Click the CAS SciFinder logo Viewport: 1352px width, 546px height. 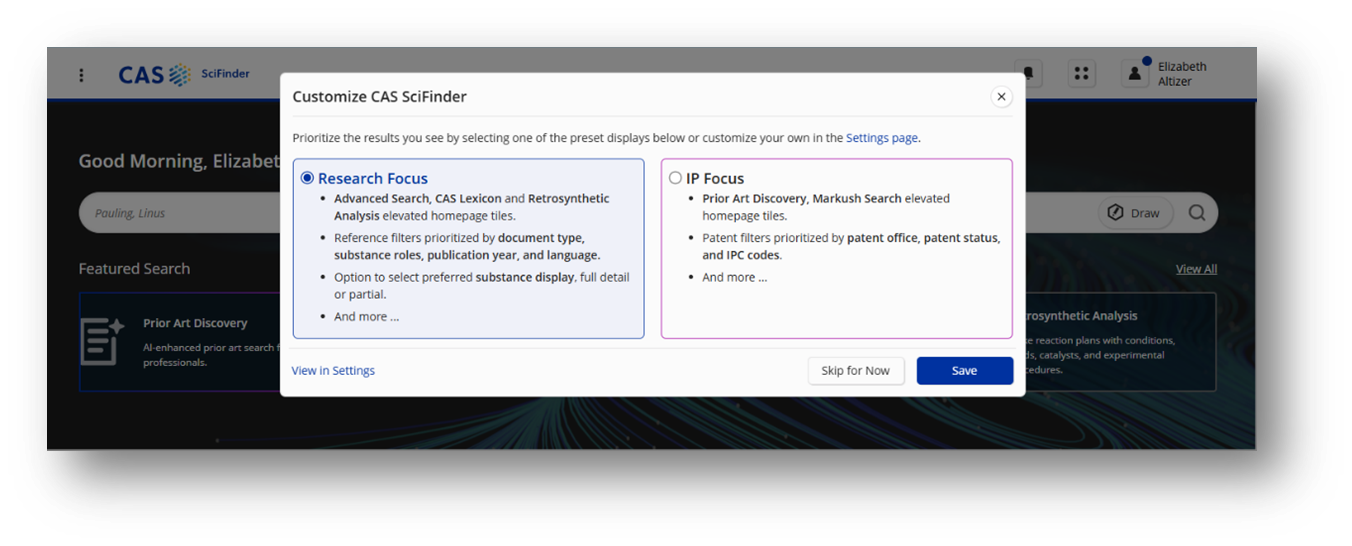click(x=184, y=75)
